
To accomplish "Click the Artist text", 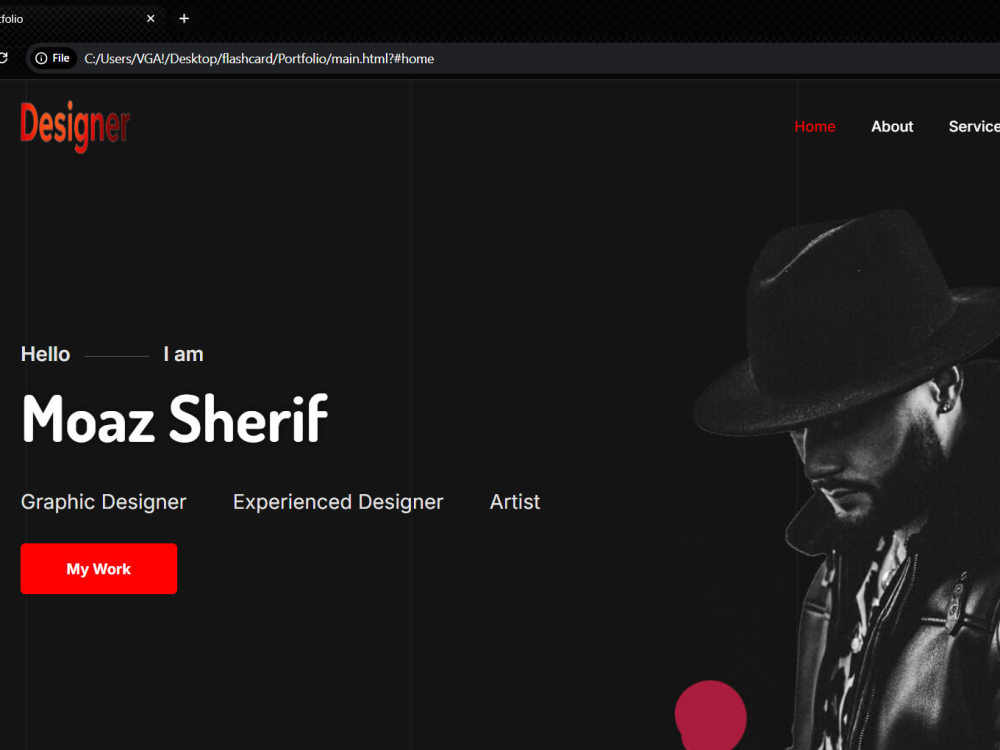I will tap(515, 502).
